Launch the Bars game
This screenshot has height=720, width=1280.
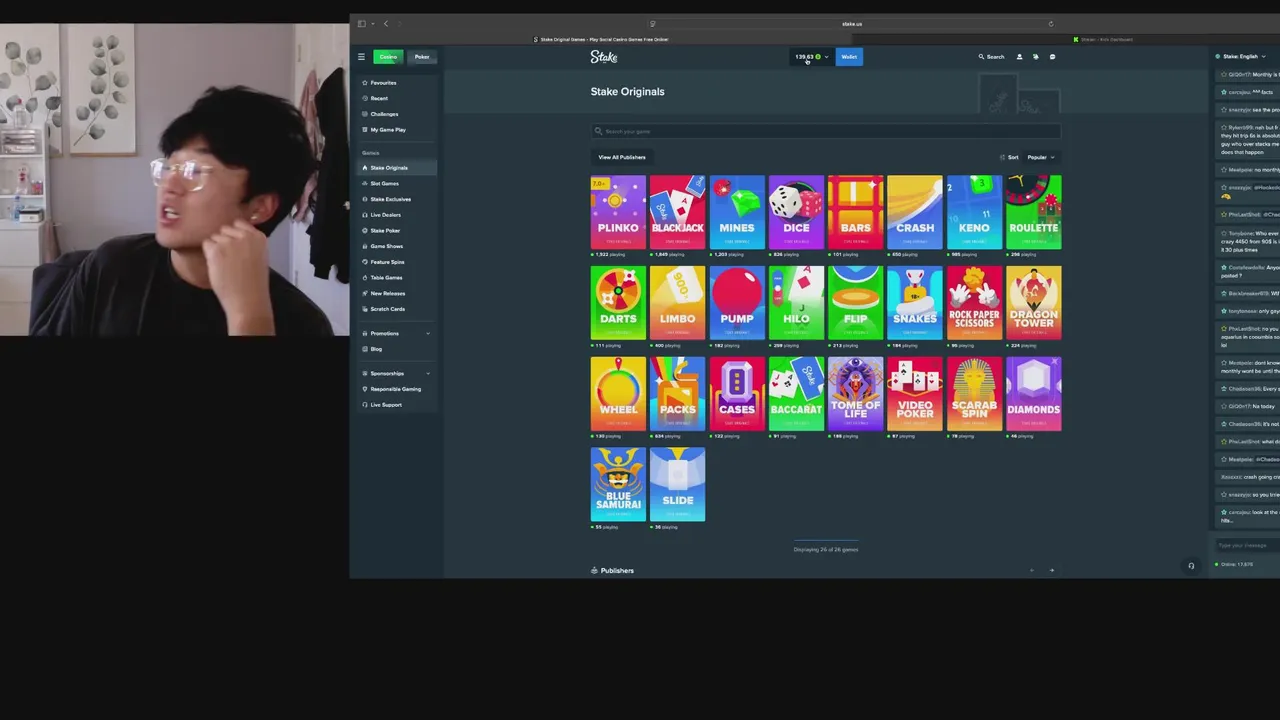(x=856, y=211)
